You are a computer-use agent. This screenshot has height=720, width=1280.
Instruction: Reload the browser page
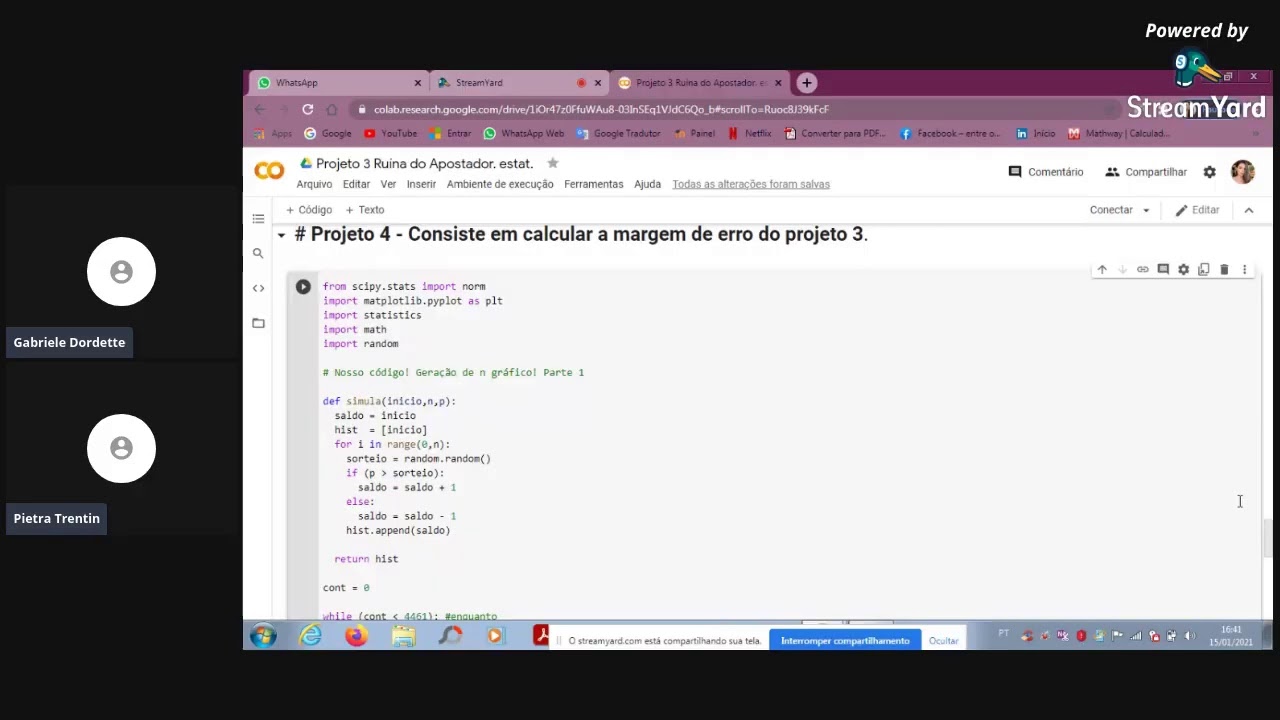pyautogui.click(x=308, y=109)
